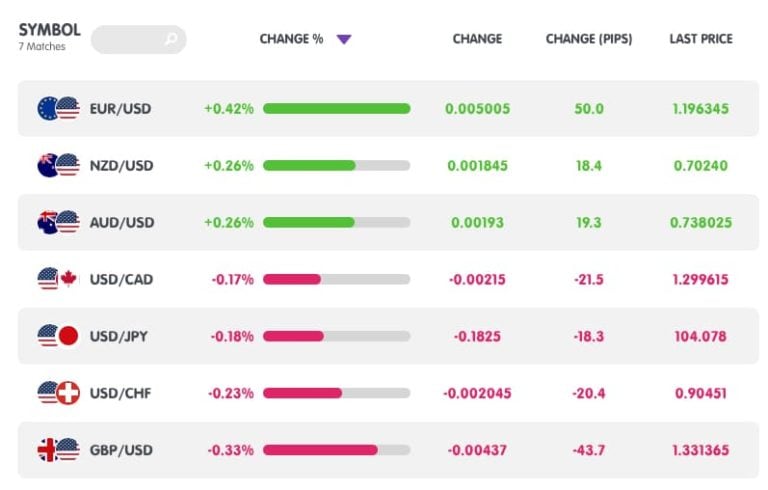Click the USD/CAD flag pair icon
This screenshot has height=490, width=768.
click(x=57, y=279)
